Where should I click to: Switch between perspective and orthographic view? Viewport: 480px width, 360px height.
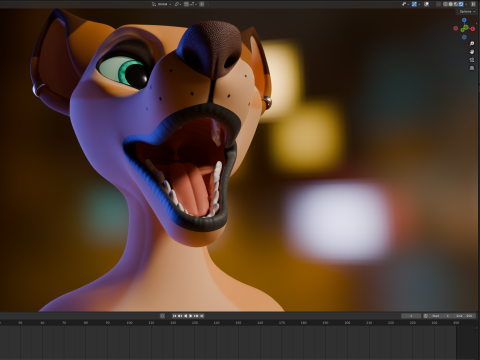click(472, 68)
